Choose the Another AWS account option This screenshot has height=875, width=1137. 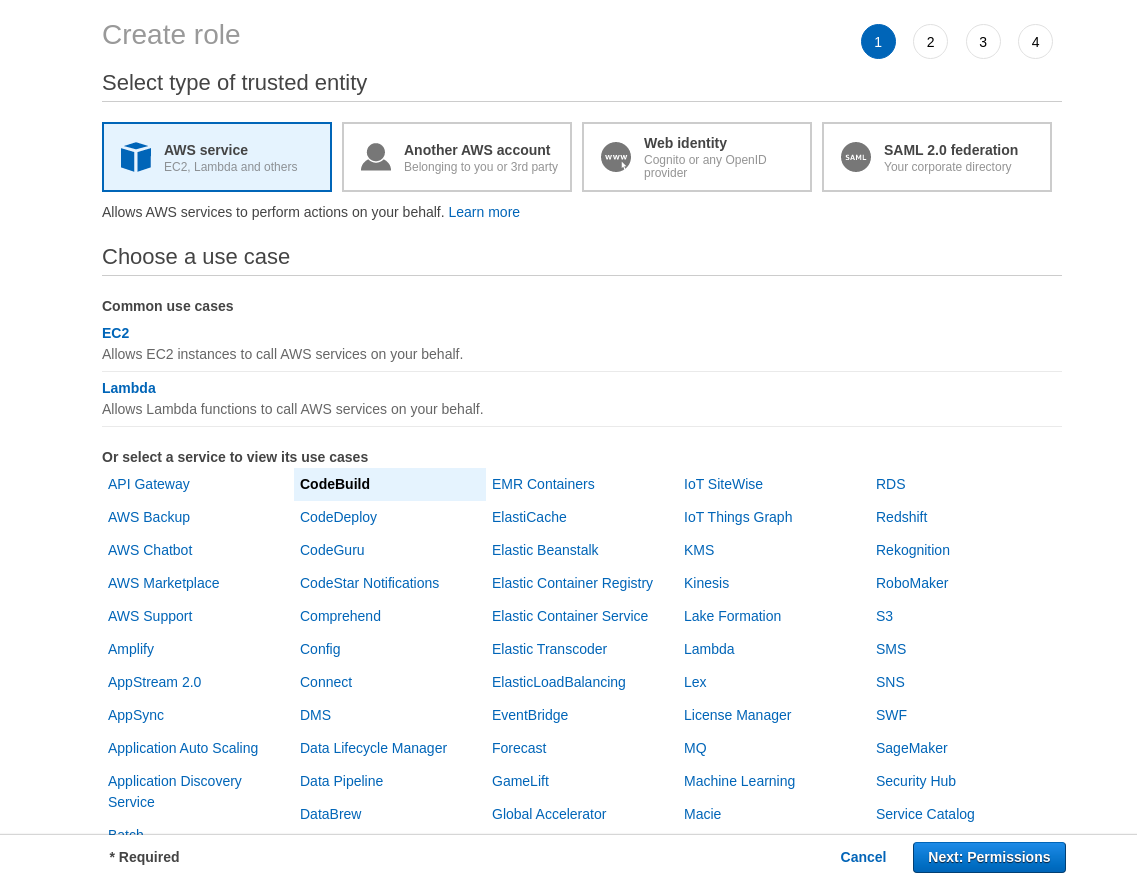pos(456,156)
